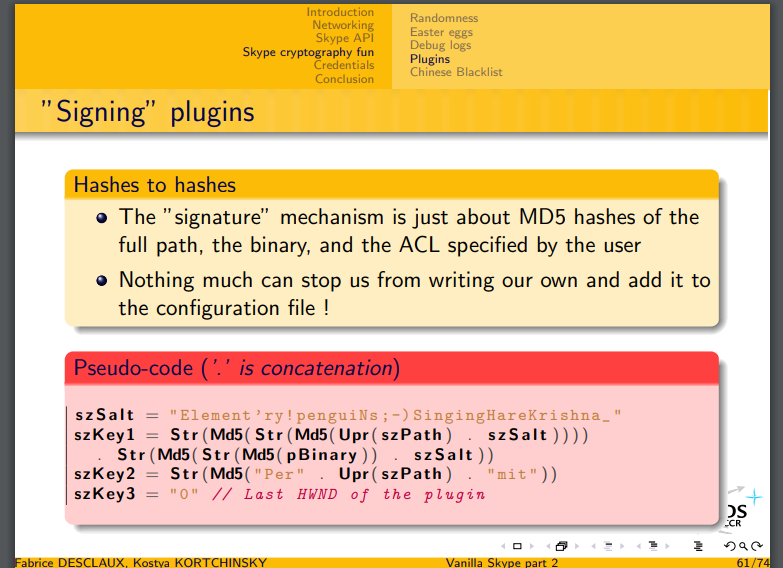
Task: Click the "Last HWND of the plugin" comment
Action: (x=349, y=495)
